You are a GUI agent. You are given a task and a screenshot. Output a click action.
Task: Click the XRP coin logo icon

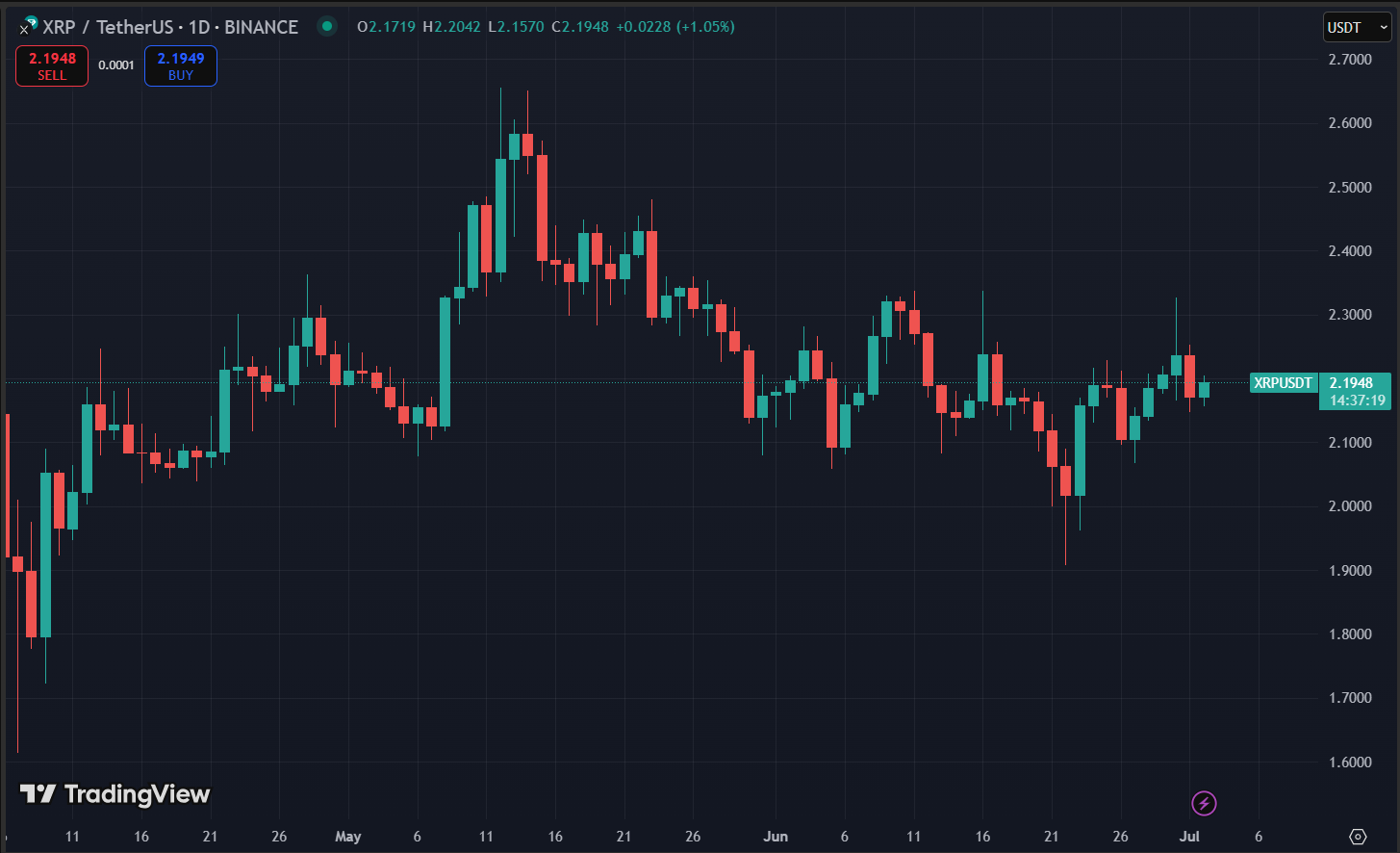coord(28,26)
